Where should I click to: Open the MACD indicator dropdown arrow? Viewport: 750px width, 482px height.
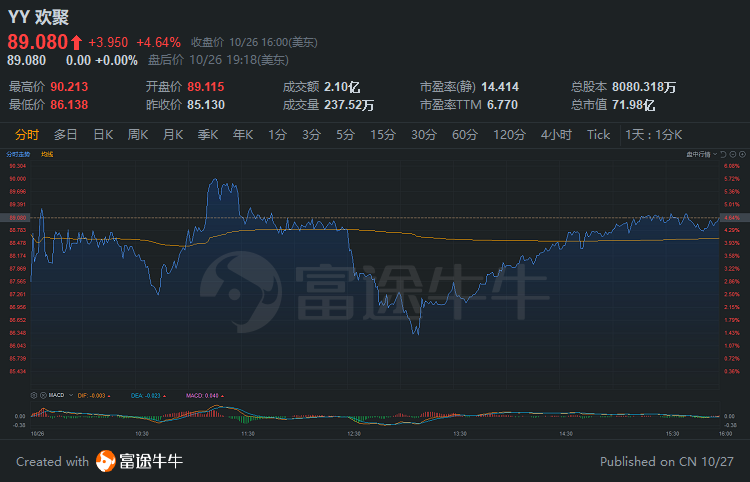pyautogui.click(x=71, y=395)
